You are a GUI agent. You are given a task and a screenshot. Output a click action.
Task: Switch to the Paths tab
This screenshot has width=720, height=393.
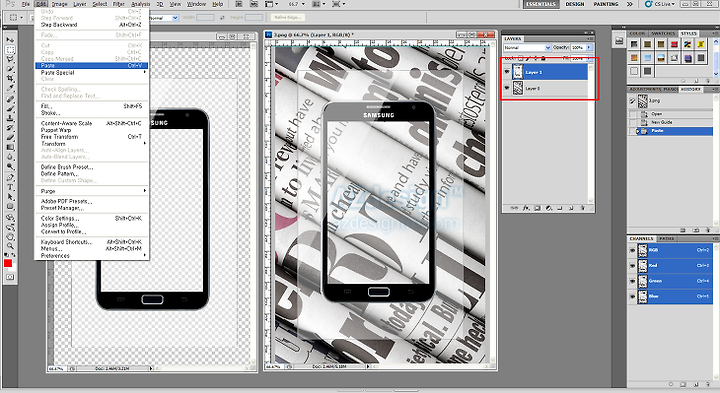click(x=666, y=239)
